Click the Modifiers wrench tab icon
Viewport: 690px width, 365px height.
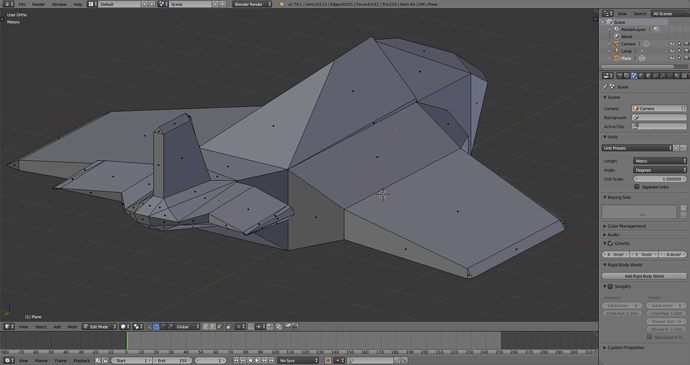coord(663,76)
